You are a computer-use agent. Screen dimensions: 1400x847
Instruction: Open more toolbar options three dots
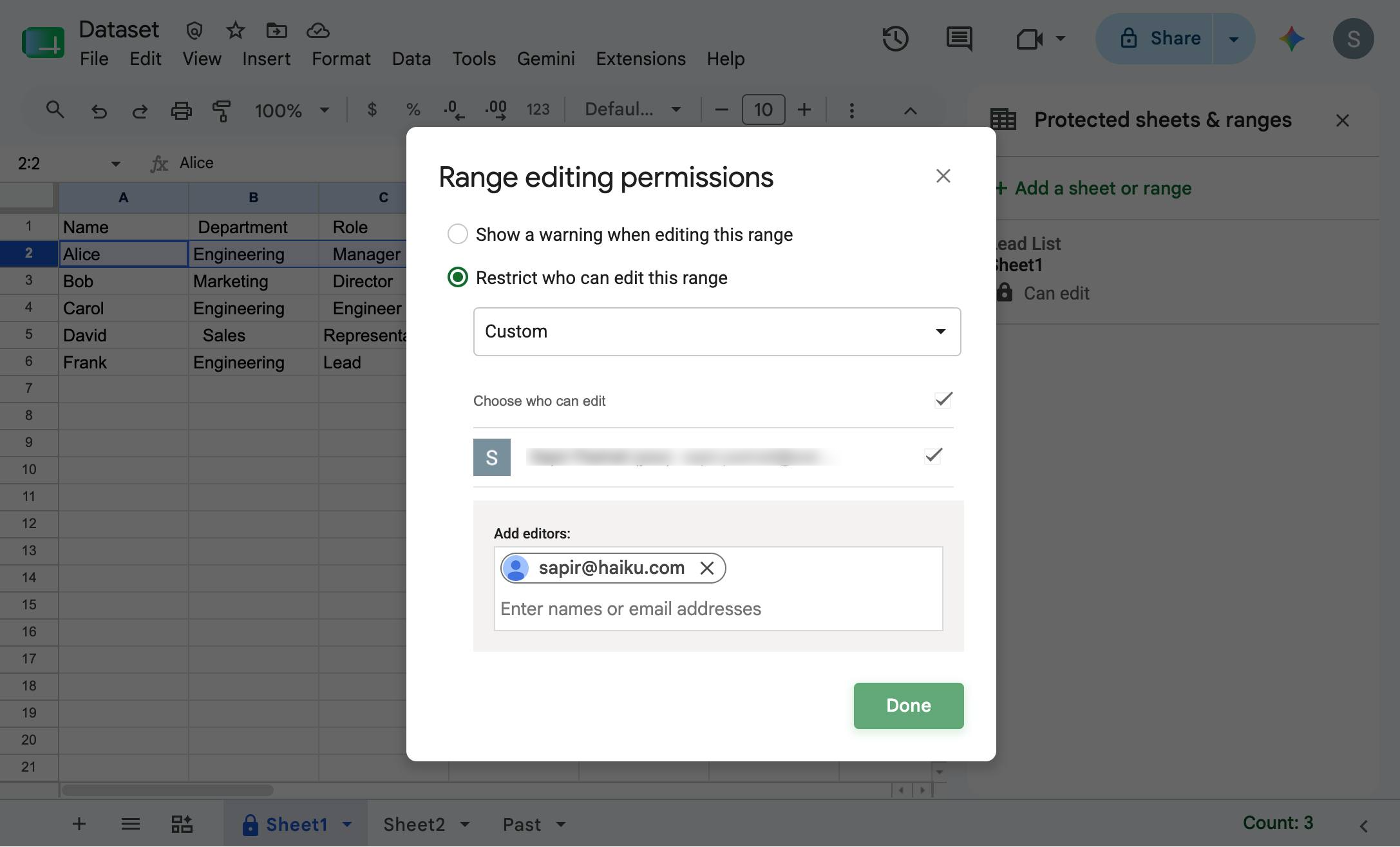pos(851,111)
